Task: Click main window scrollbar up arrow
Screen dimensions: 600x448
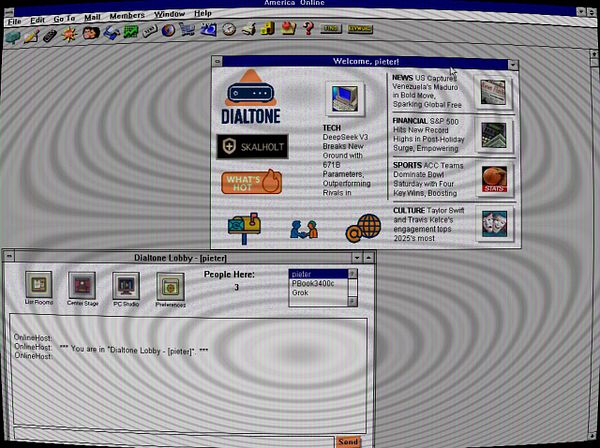Action: [593, 54]
